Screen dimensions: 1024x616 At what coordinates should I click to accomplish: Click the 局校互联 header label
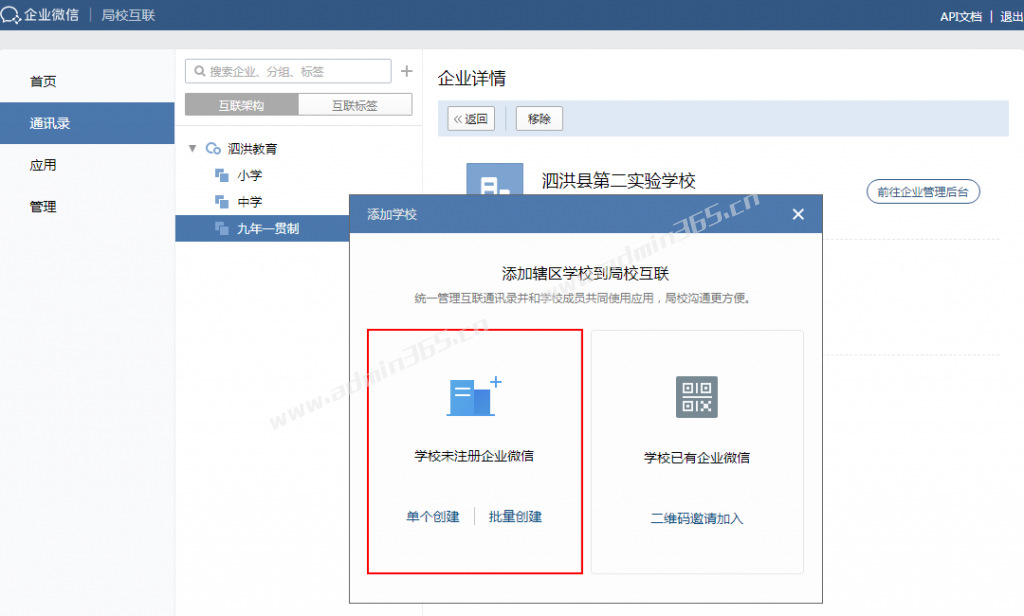[128, 15]
